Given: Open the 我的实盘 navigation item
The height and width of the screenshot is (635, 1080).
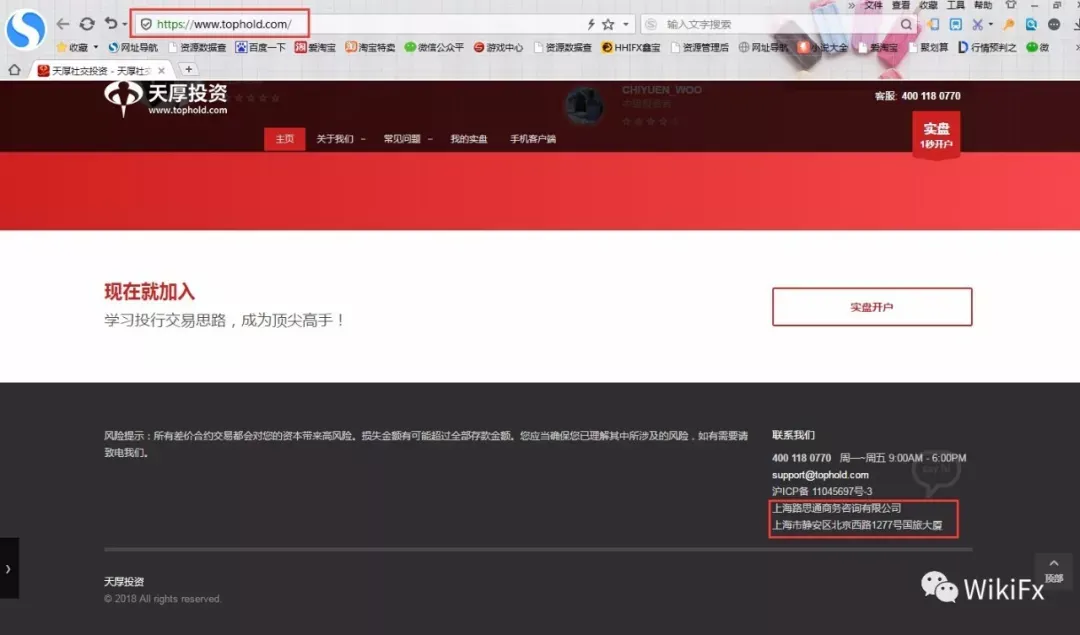Looking at the screenshot, I should [468, 138].
